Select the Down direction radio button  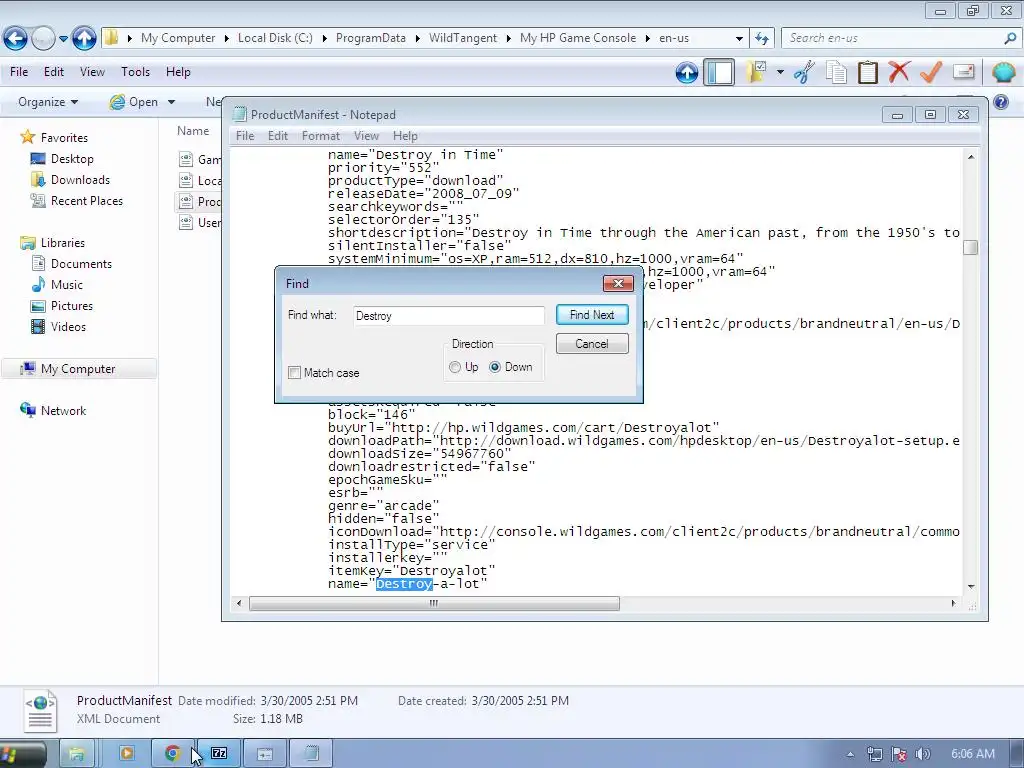(x=495, y=367)
